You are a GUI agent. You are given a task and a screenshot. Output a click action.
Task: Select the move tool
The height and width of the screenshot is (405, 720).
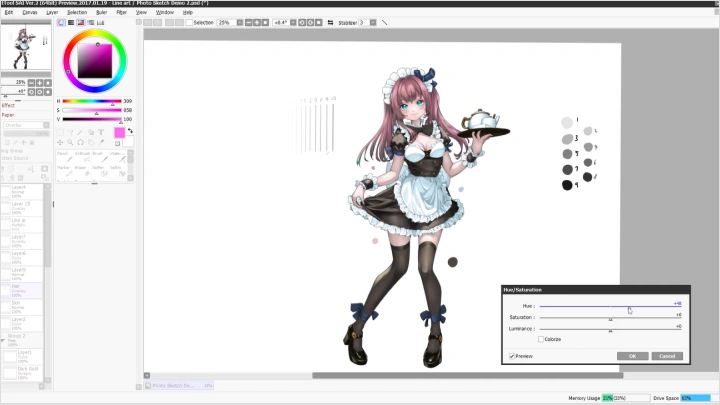click(60, 142)
